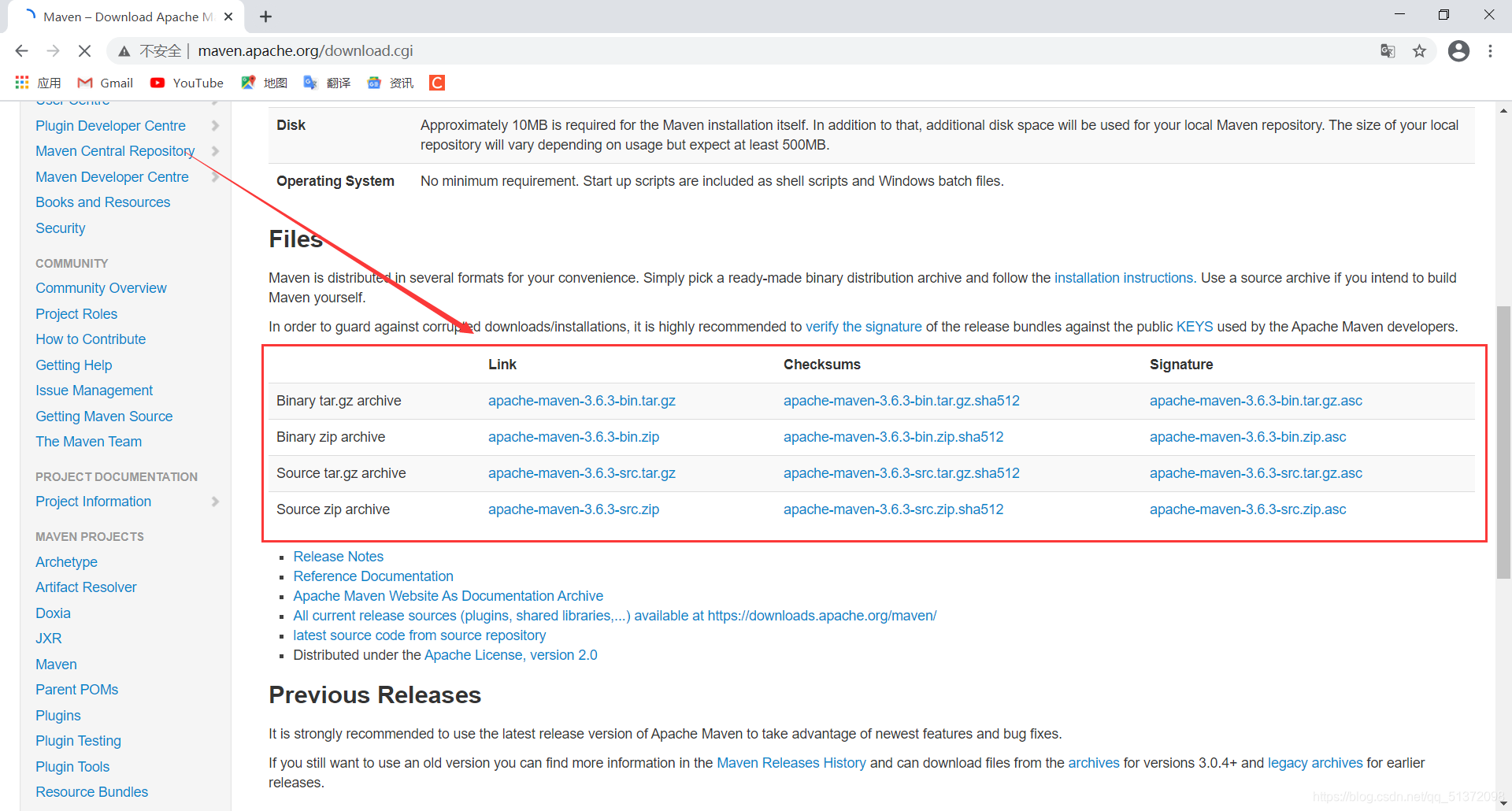This screenshot has height=811, width=1512.
Task: Open apache-maven-3.6.3-bin.tar.gz.sha512 checksum
Action: (x=902, y=401)
